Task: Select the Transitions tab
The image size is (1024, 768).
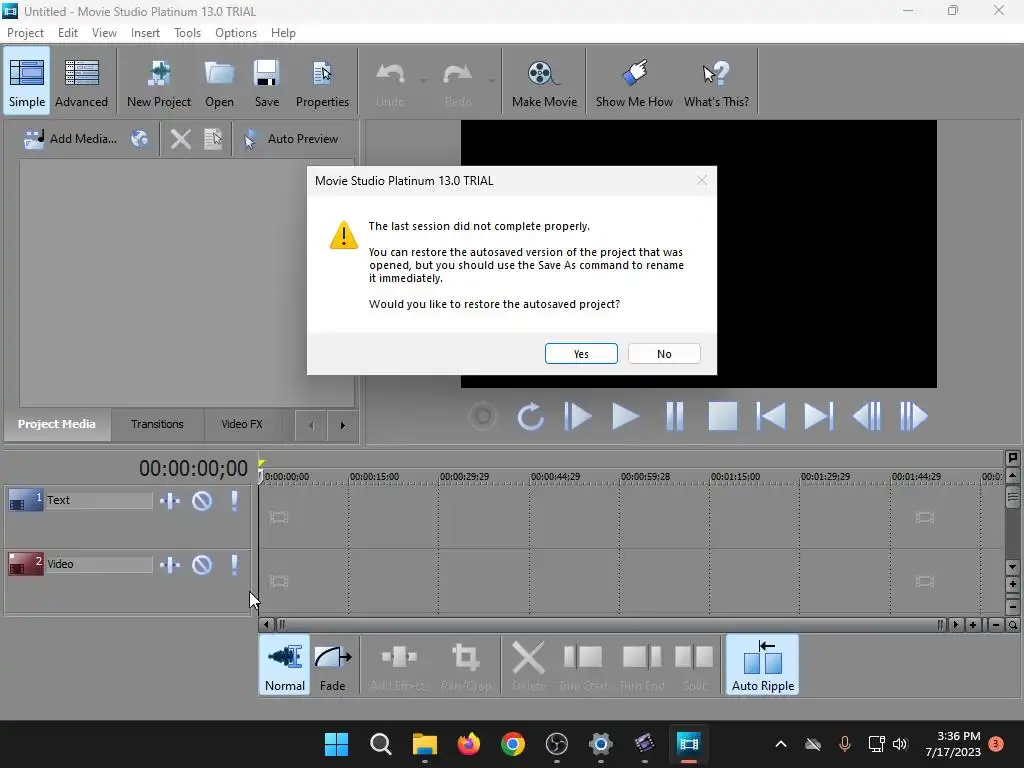Action: pyautogui.click(x=157, y=424)
